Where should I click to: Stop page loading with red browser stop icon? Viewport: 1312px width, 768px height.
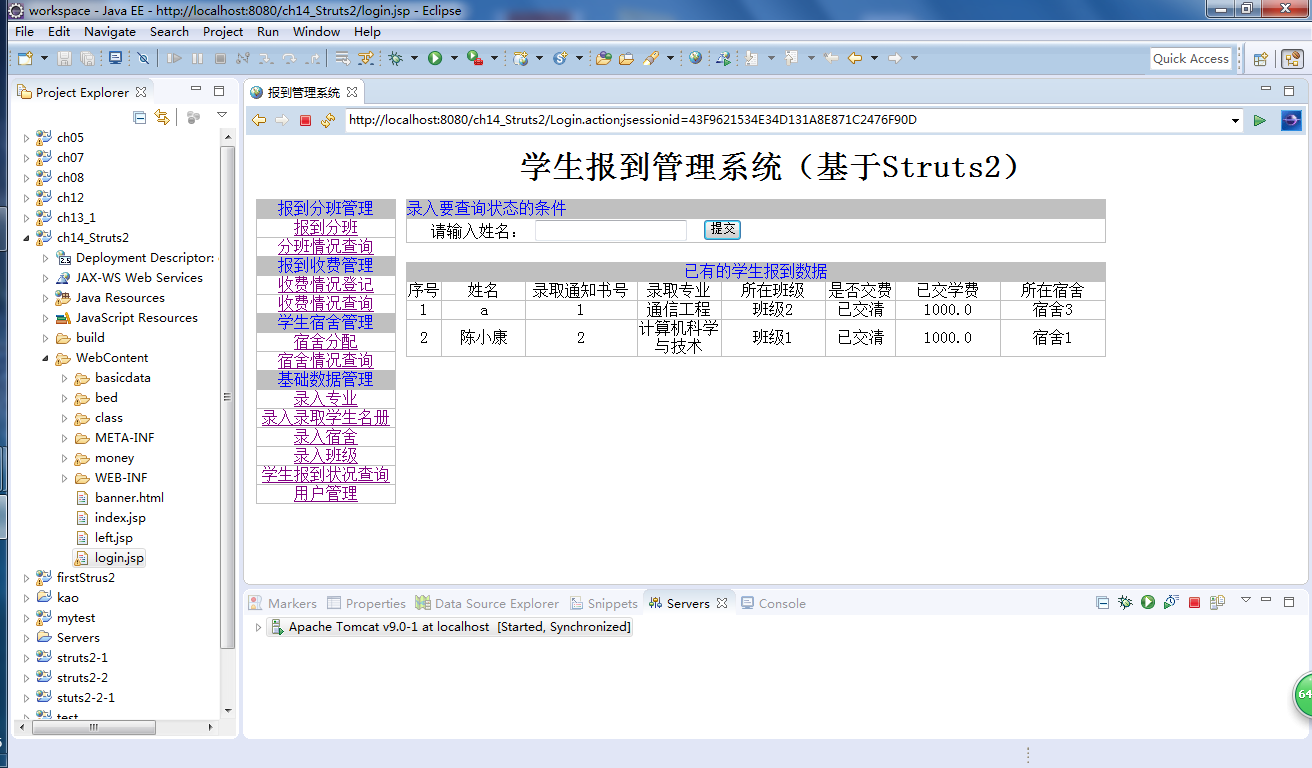click(x=306, y=120)
